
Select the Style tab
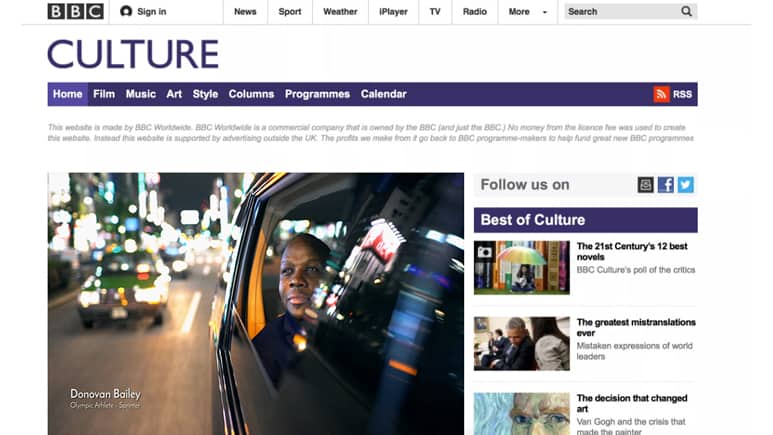tap(205, 94)
